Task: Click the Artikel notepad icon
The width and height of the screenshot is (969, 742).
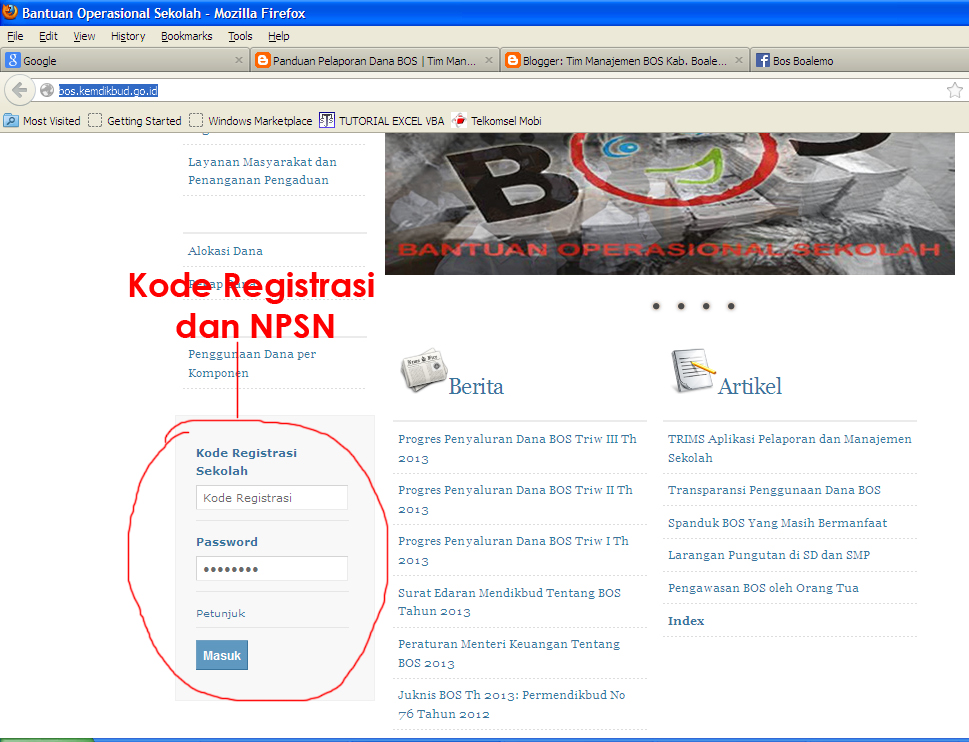Action: [692, 367]
